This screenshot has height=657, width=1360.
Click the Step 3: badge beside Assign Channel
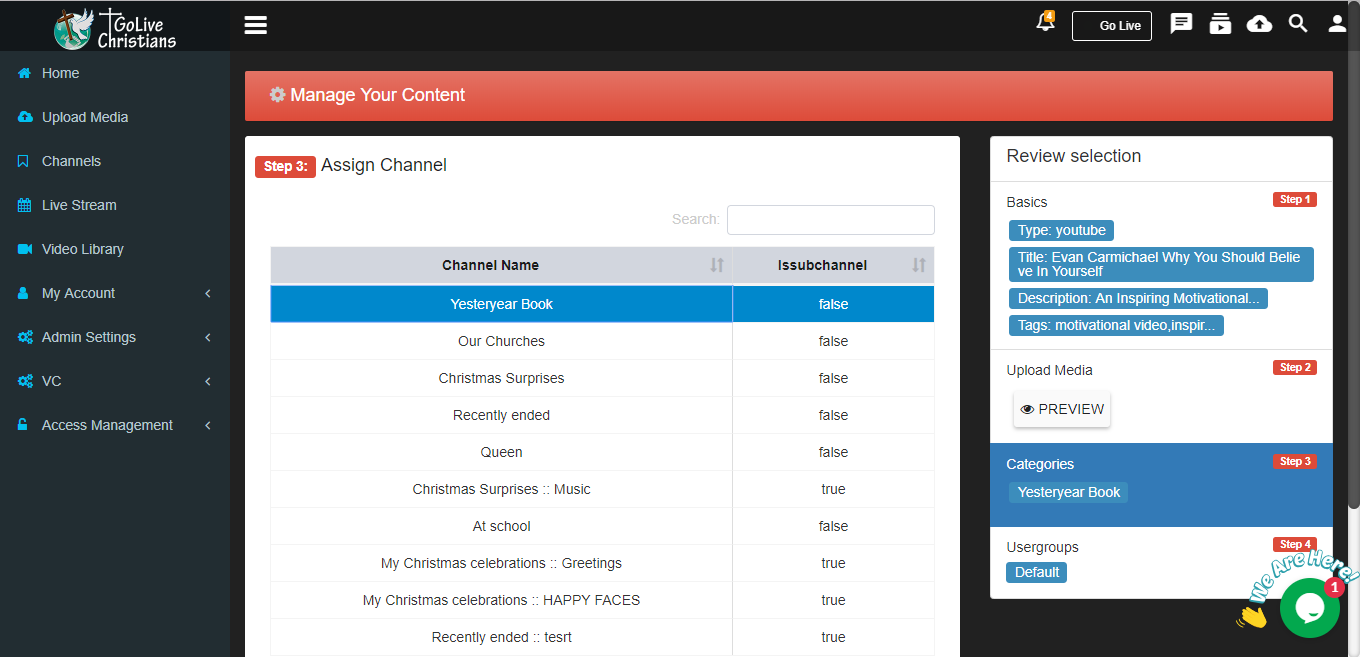pyautogui.click(x=286, y=166)
